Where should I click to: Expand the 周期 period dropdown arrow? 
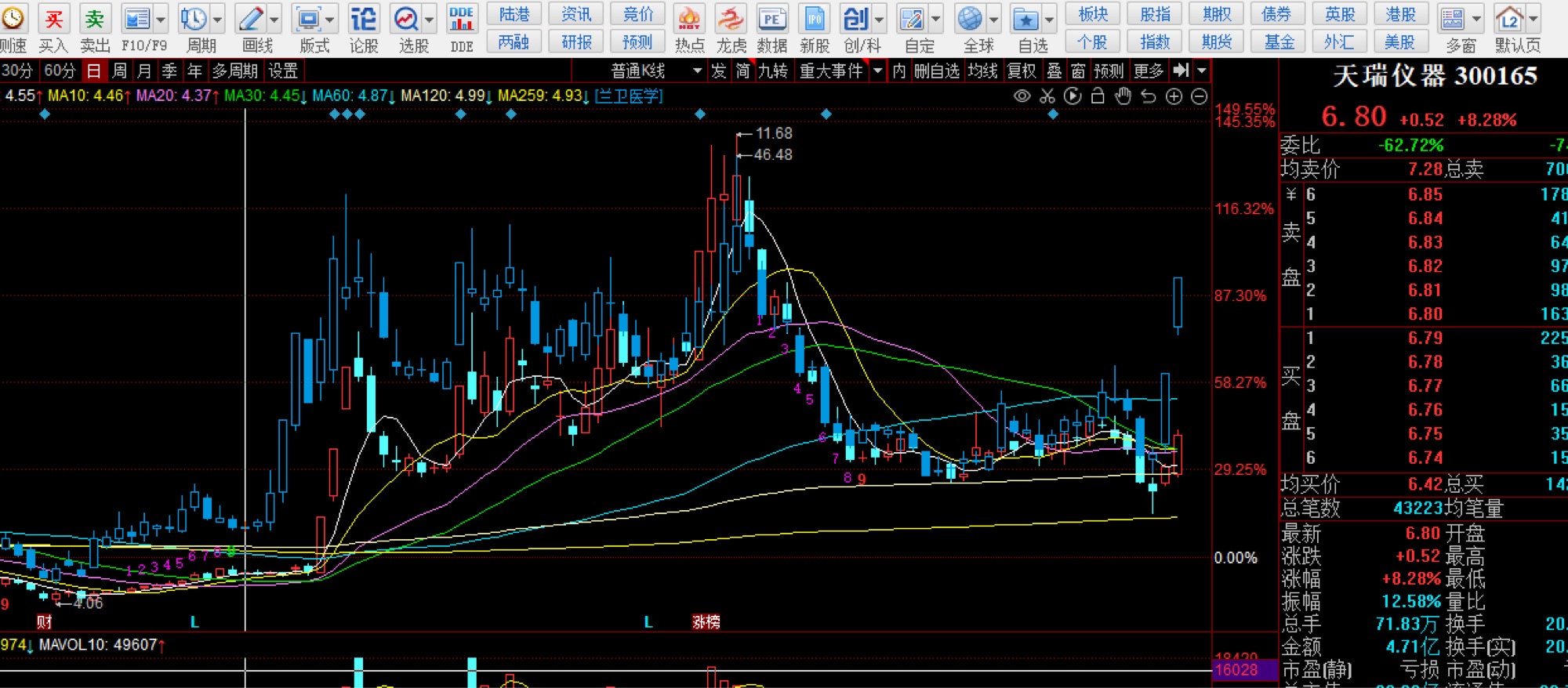coord(217,19)
